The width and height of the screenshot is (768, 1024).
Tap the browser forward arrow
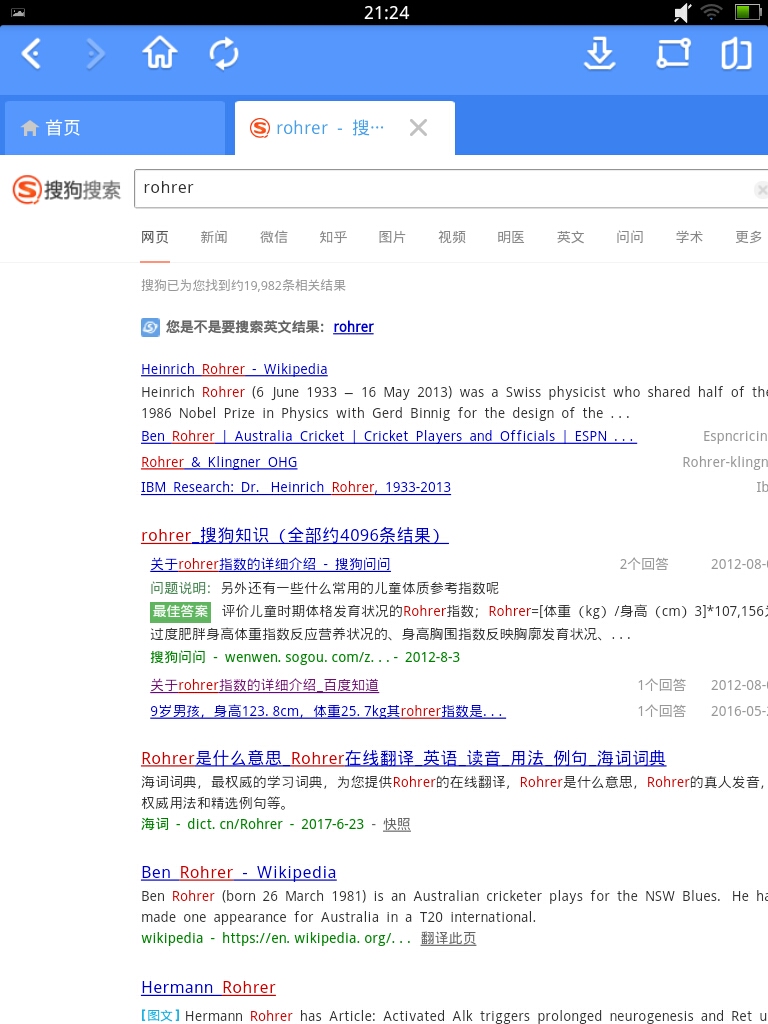tap(95, 54)
